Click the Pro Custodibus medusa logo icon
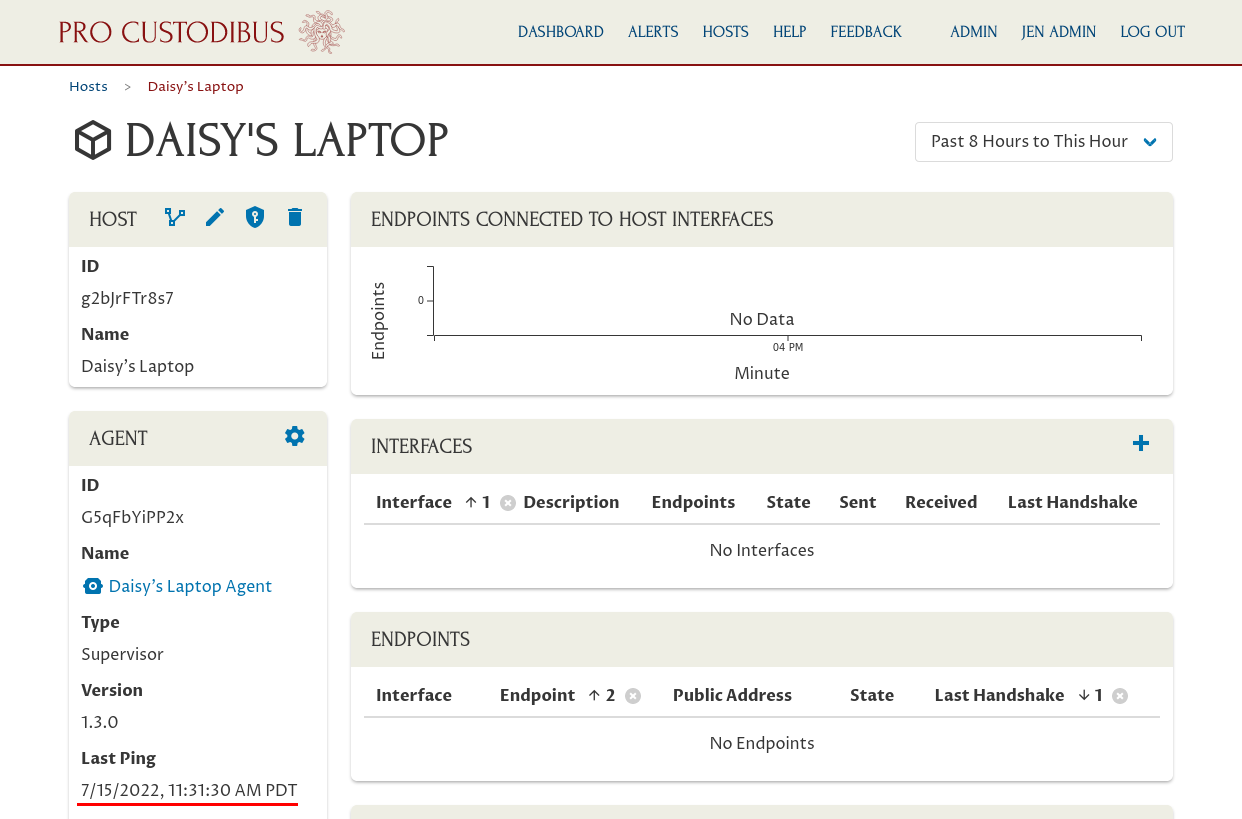The image size is (1242, 819). [x=322, y=32]
